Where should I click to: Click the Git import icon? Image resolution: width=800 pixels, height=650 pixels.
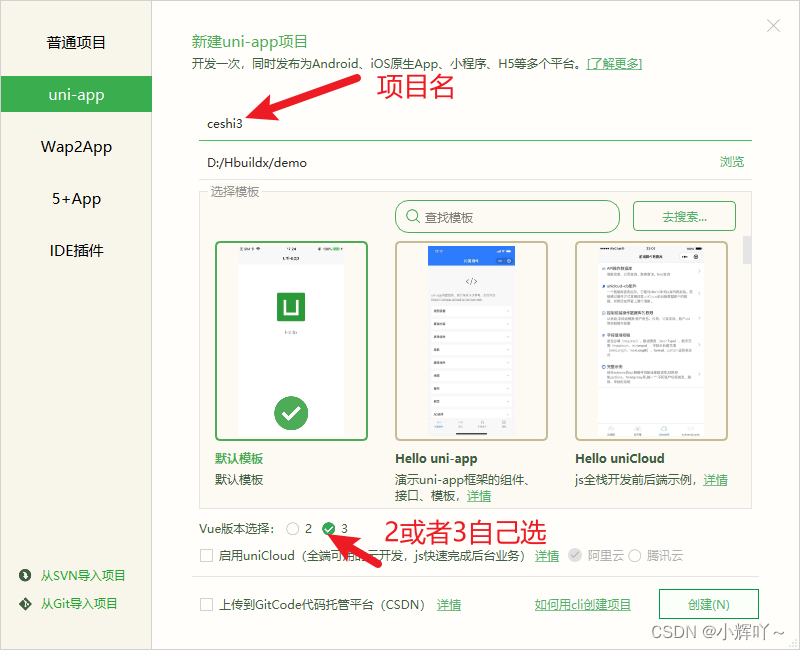point(25,604)
